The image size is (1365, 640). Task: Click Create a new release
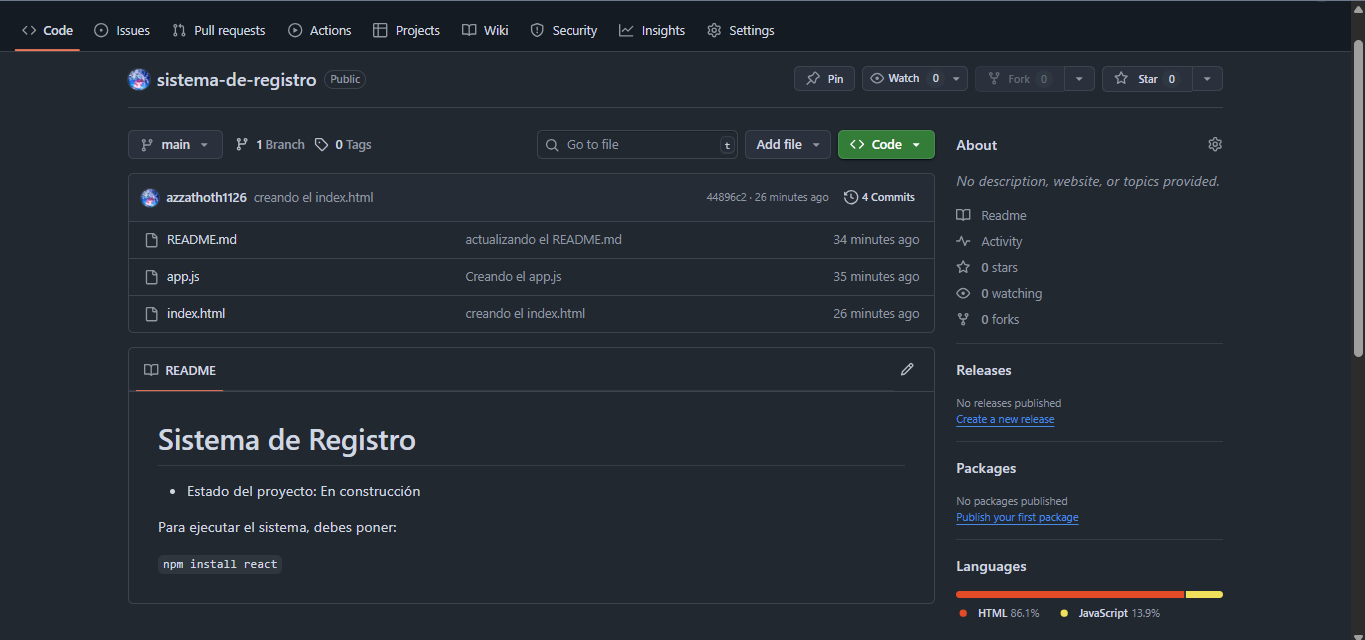pyautogui.click(x=1005, y=419)
